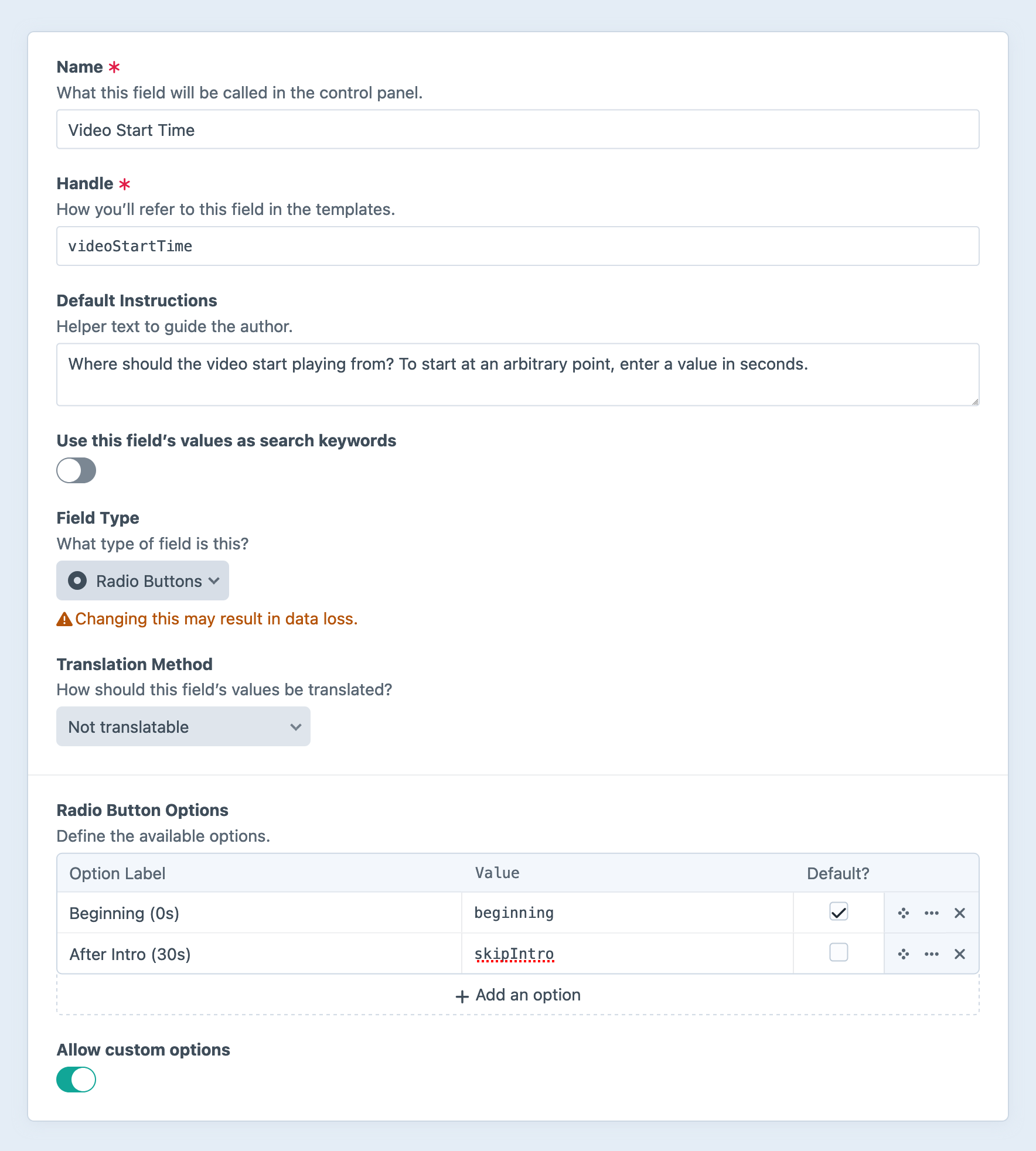Expand the Not translatable dropdown
This screenshot has height=1151, width=1036.
click(183, 726)
